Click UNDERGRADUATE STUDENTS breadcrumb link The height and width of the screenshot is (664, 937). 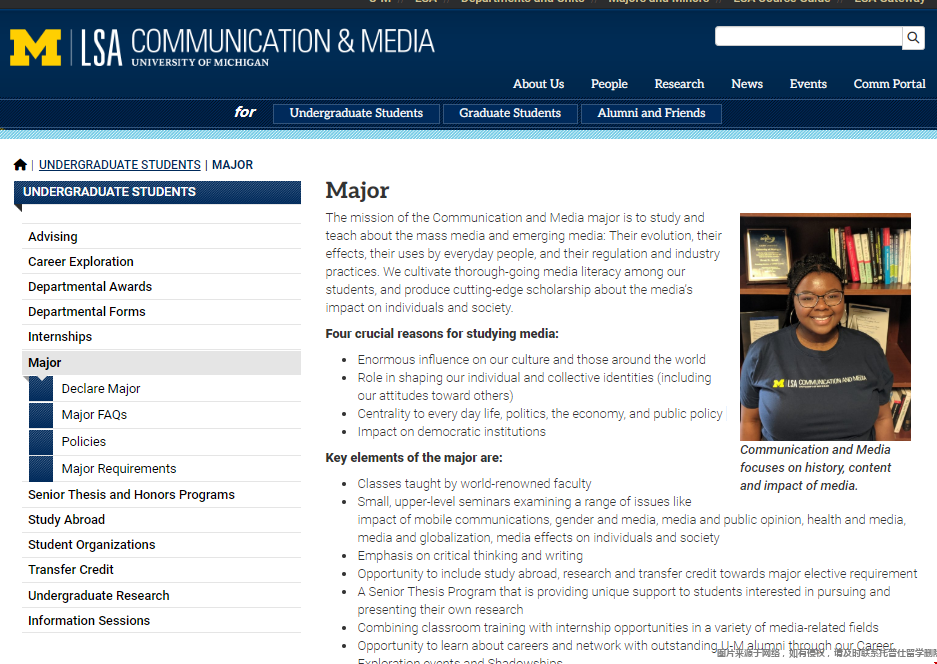120,164
